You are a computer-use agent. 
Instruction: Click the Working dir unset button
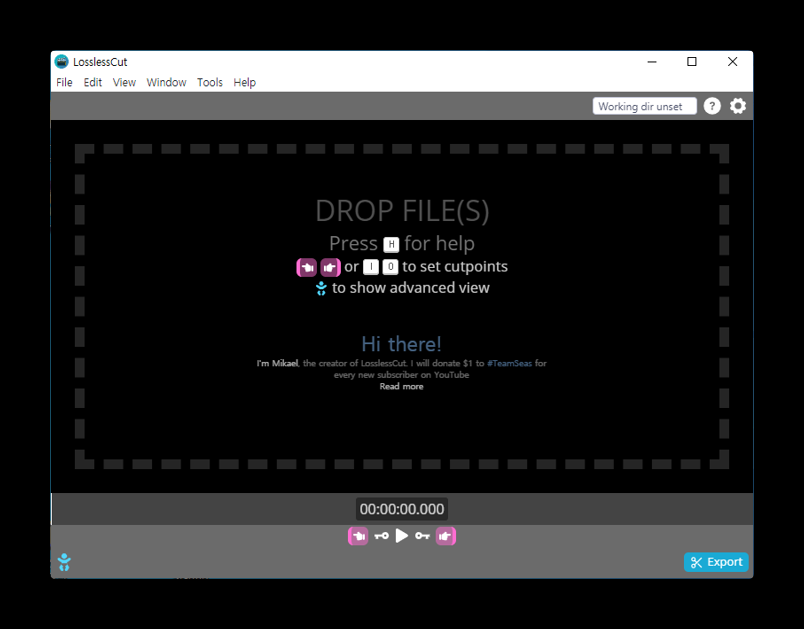(x=645, y=106)
